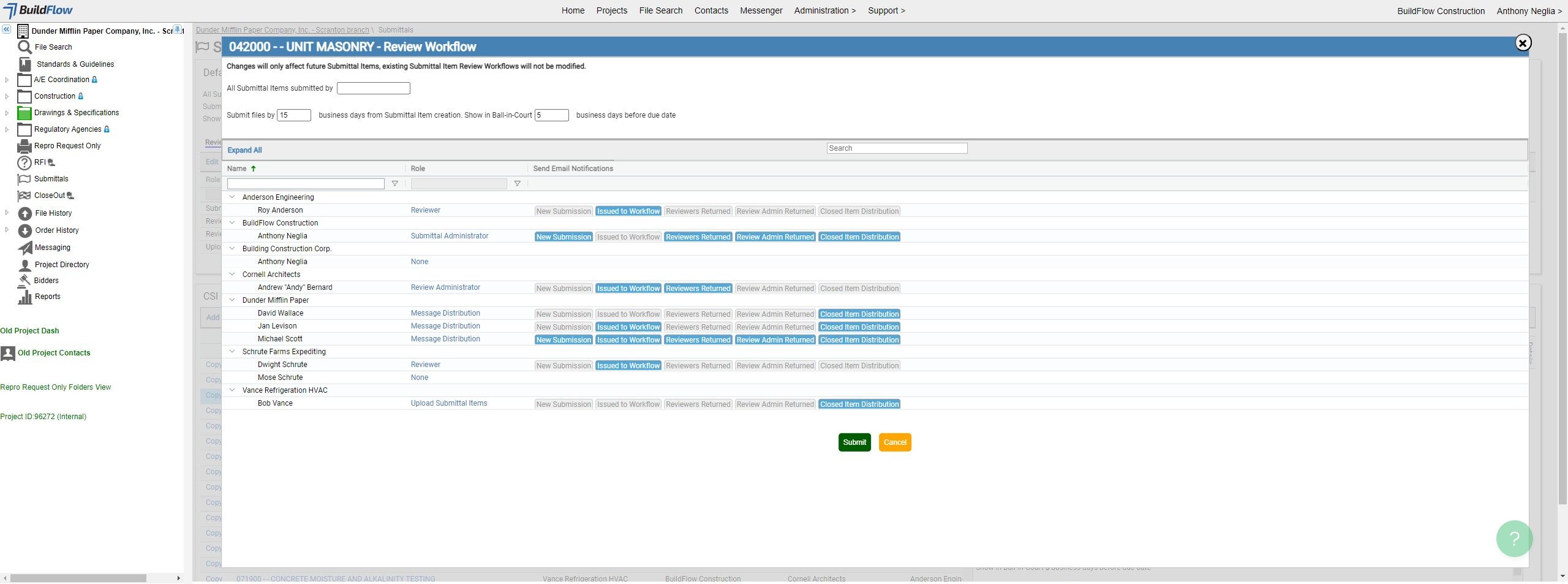
Task: Expand the A/E Coordination folder
Action: tap(7, 80)
